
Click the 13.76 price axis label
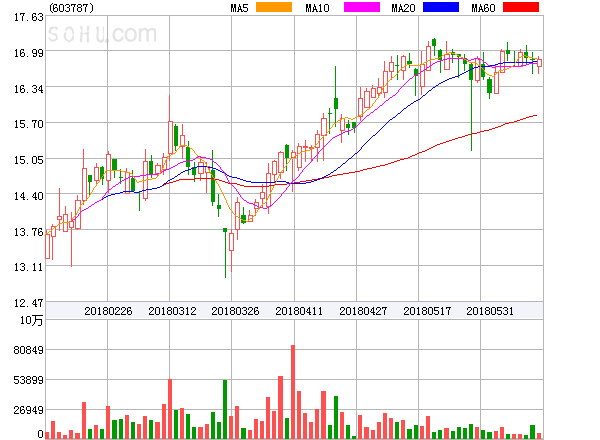pos(29,232)
